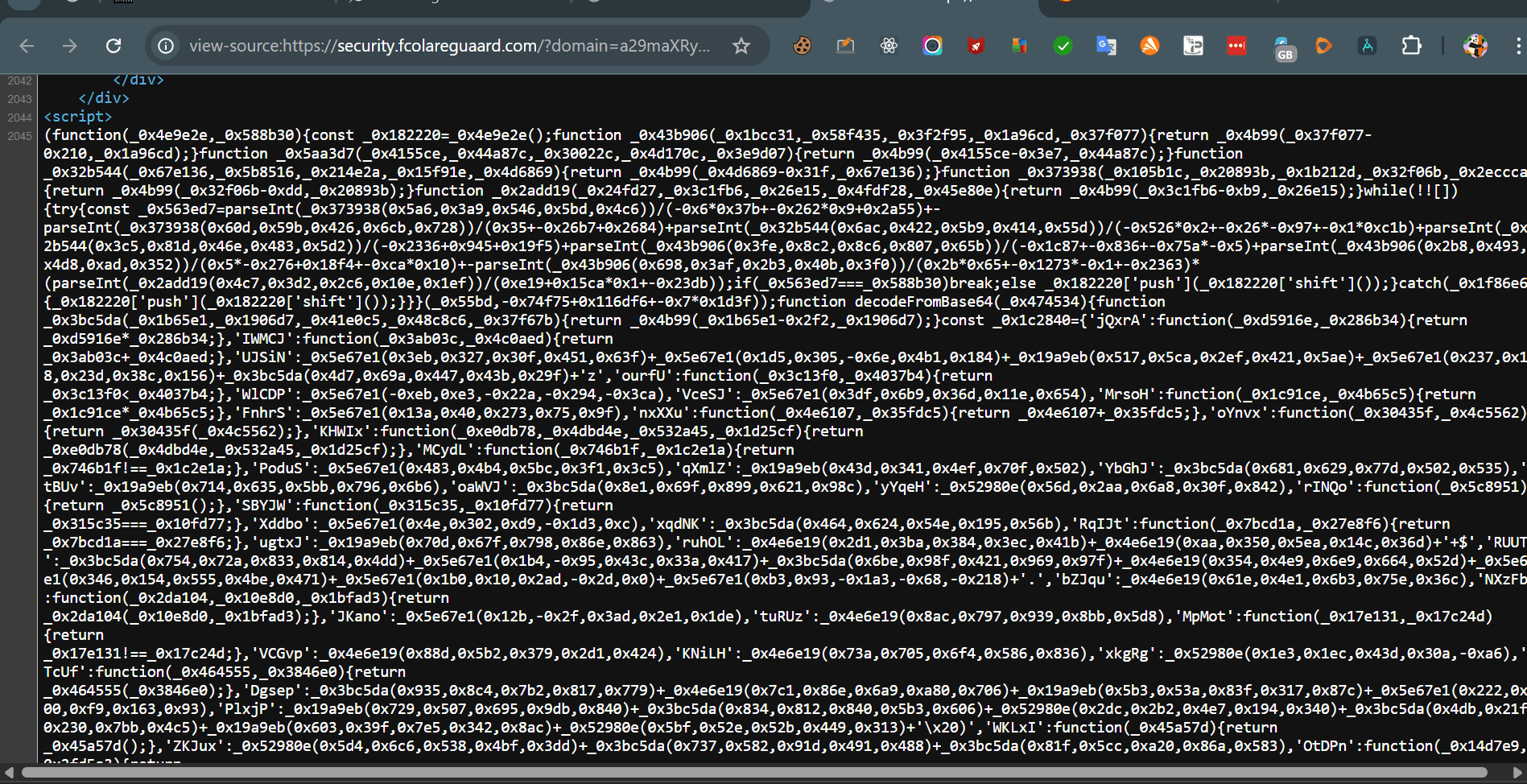Open the LastPass password manager extension
Screen dimensions: 1527x784
click(1236, 46)
